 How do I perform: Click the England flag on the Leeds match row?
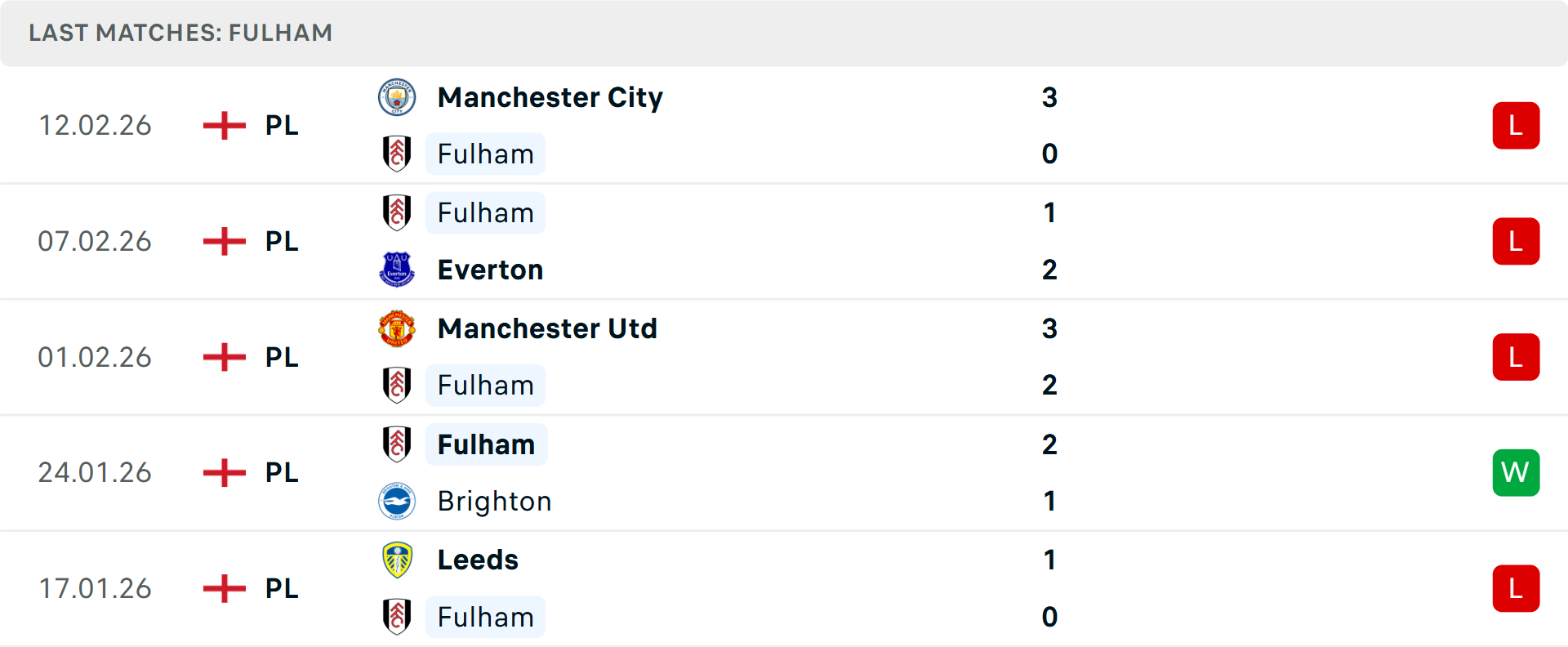(223, 588)
